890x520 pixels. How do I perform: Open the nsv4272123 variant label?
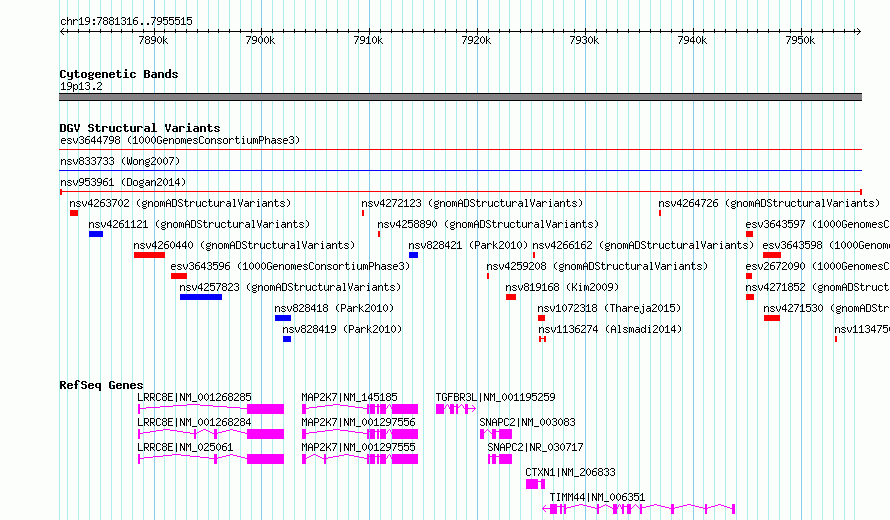(x=472, y=203)
